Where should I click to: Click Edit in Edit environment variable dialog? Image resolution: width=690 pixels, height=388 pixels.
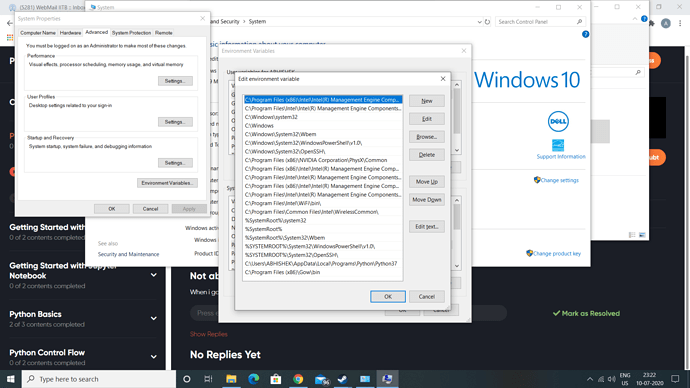tap(426, 119)
